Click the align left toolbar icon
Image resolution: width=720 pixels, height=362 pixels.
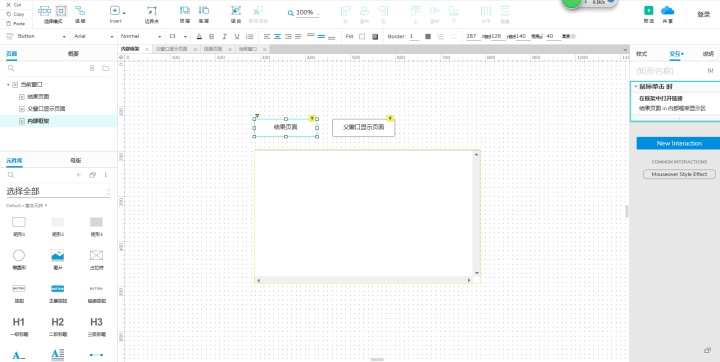[345, 11]
